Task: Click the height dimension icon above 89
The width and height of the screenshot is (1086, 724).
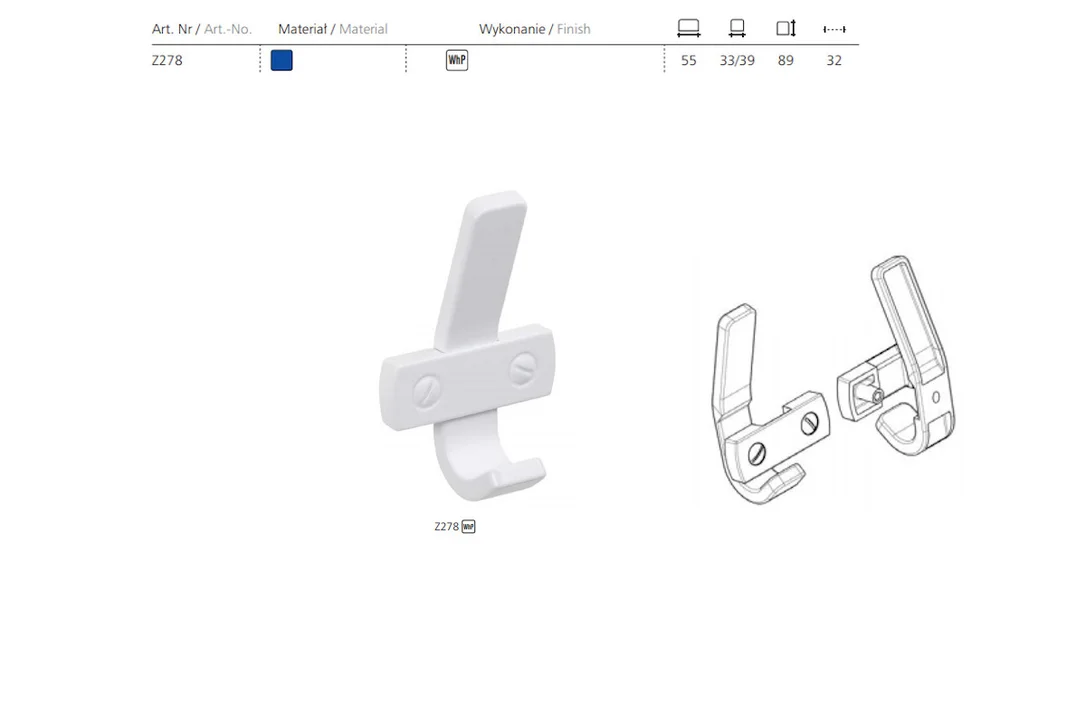Action: (x=786, y=28)
